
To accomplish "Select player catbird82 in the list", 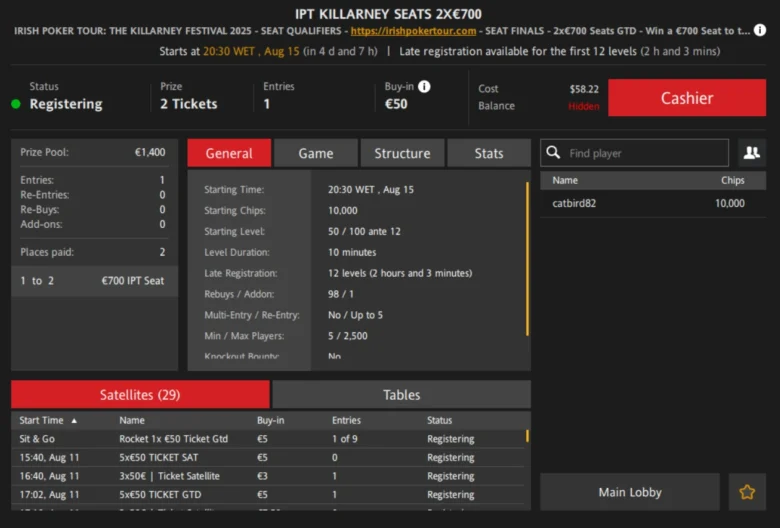I will tap(653, 203).
